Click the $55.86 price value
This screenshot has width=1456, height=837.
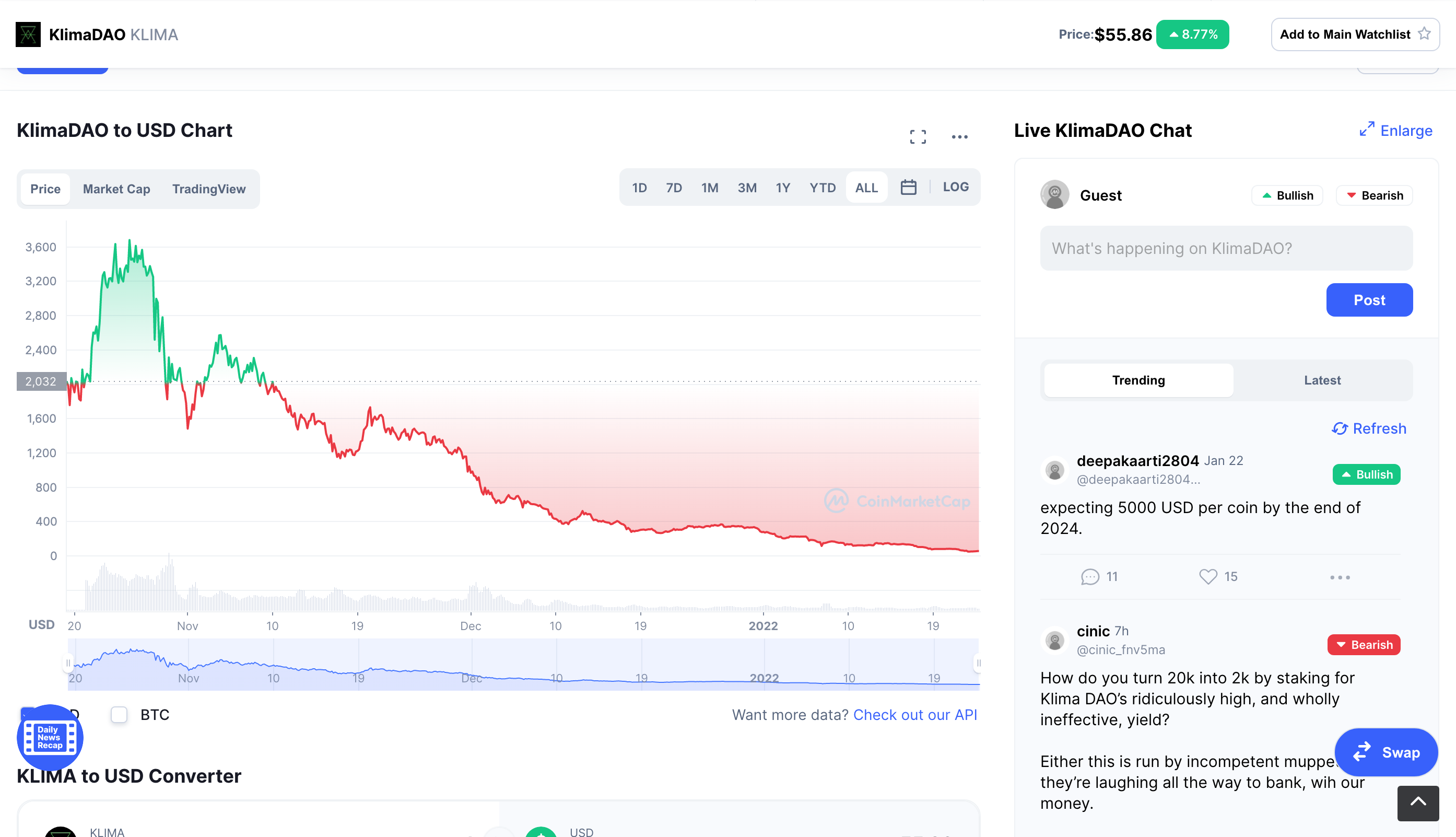(x=1123, y=34)
